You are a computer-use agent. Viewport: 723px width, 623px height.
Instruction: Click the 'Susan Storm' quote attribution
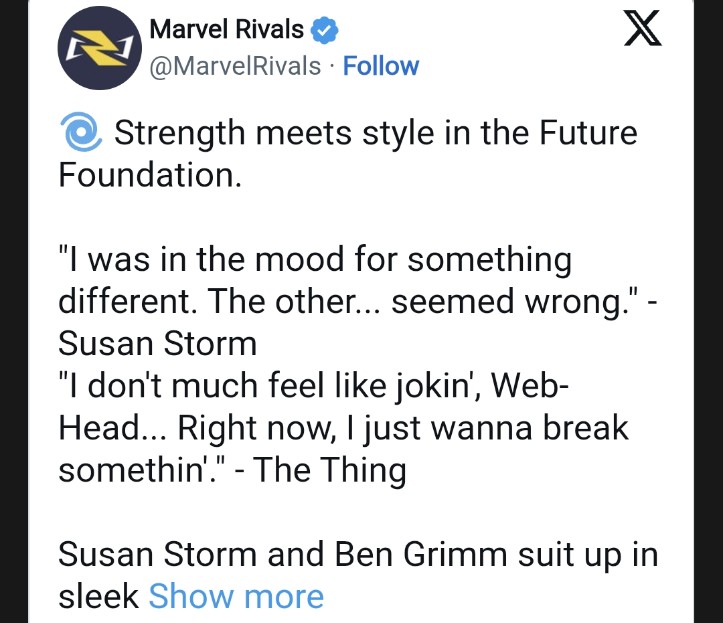click(157, 343)
